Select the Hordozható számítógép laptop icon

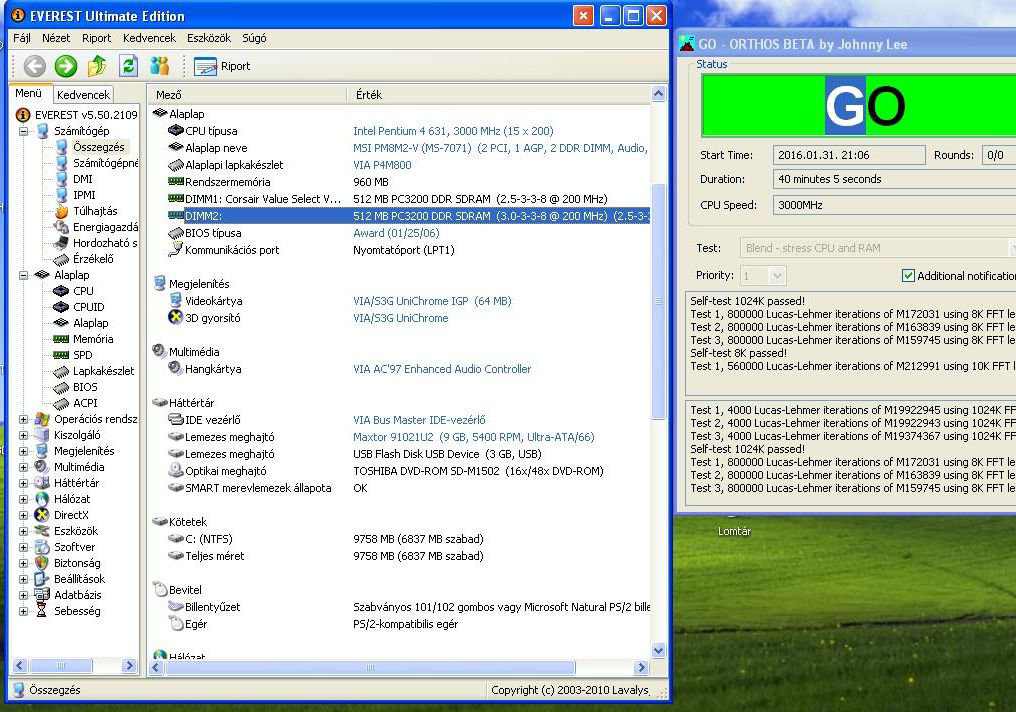(x=62, y=243)
